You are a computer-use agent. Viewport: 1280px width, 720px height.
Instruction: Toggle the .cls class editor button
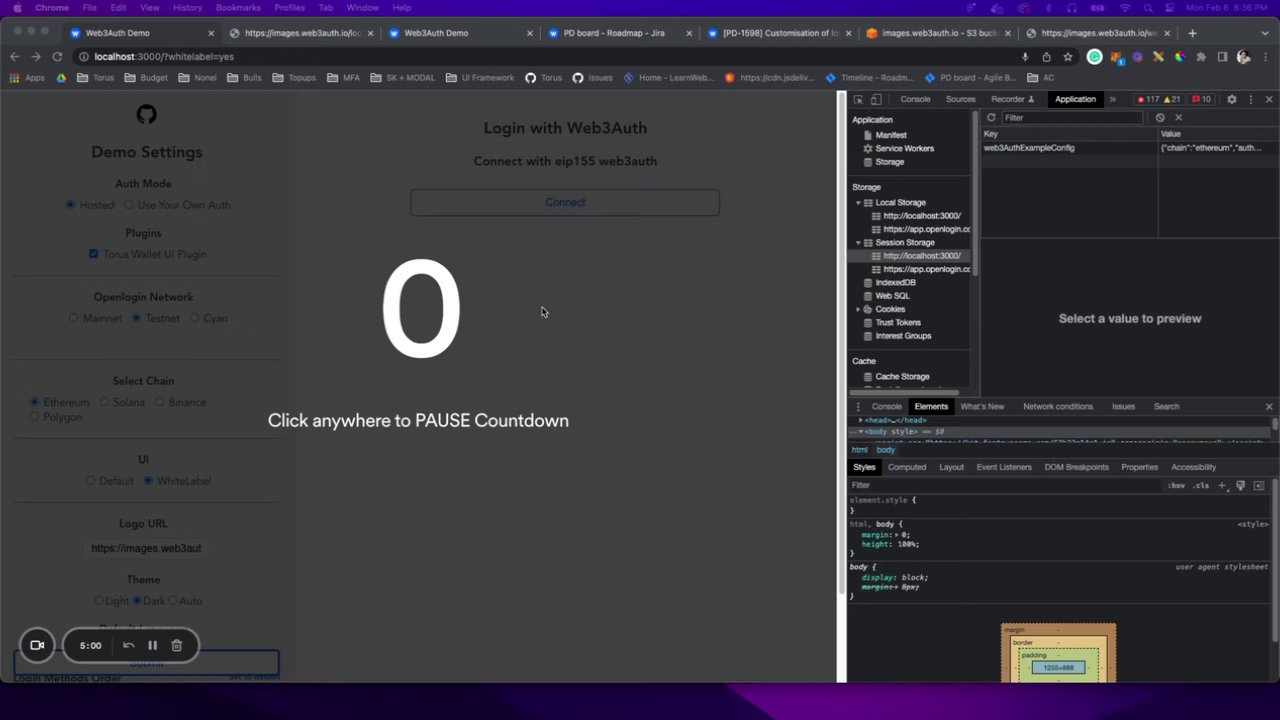tap(1201, 485)
